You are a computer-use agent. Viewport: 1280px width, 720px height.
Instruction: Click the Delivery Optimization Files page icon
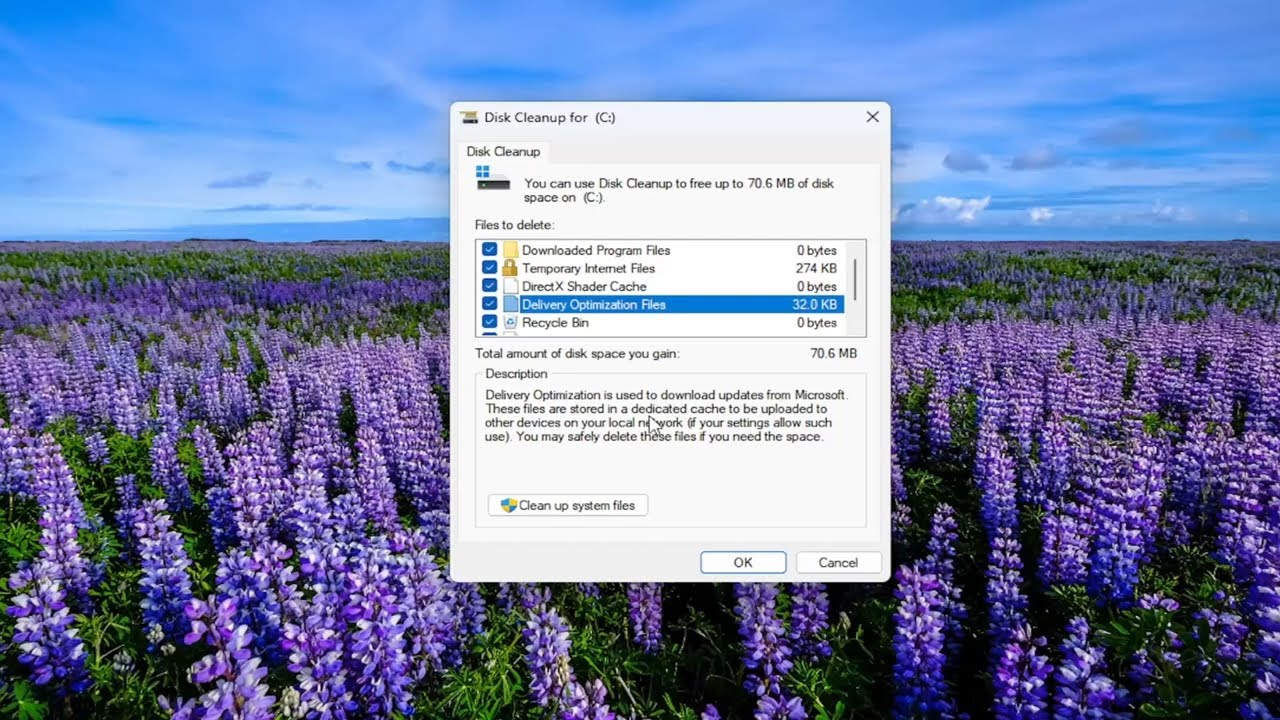point(510,304)
